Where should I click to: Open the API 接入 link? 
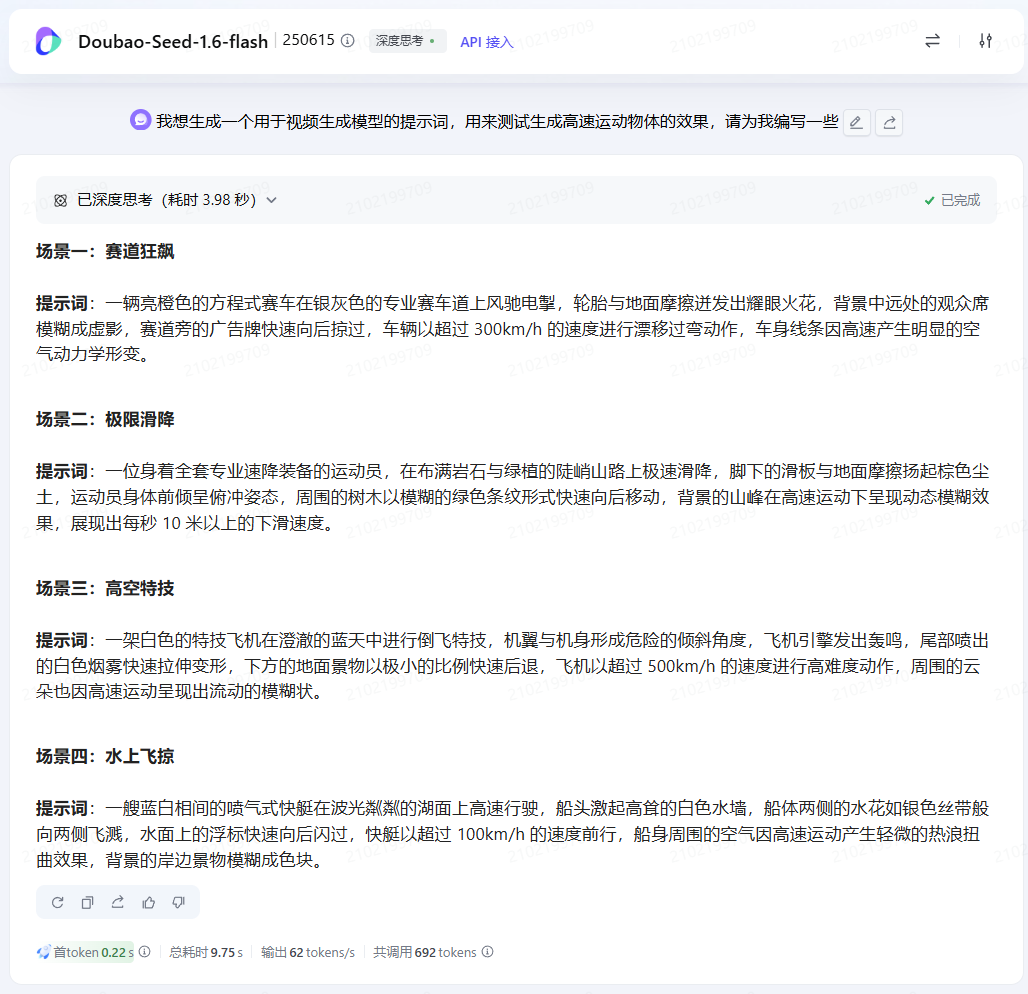[486, 42]
